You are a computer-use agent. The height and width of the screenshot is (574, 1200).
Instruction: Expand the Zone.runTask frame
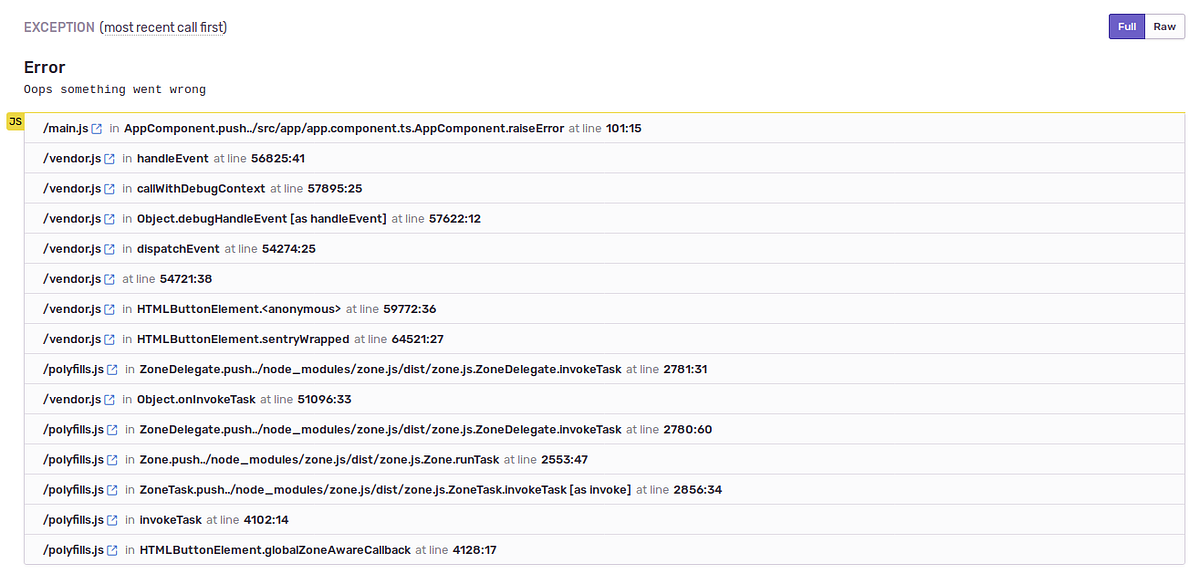pos(604,460)
